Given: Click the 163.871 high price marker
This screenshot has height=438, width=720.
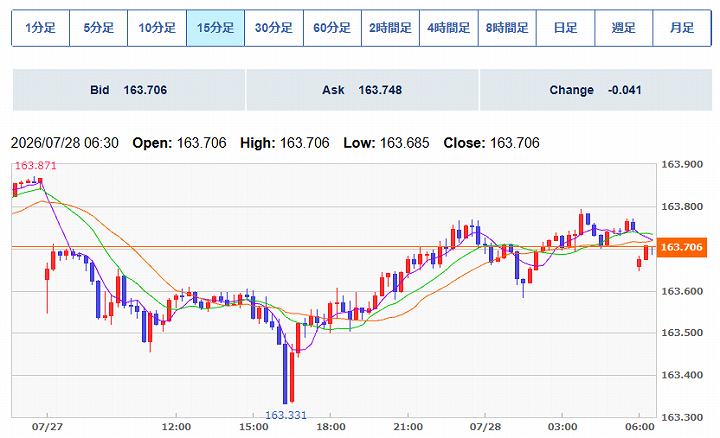Looking at the screenshot, I should 35,166.
